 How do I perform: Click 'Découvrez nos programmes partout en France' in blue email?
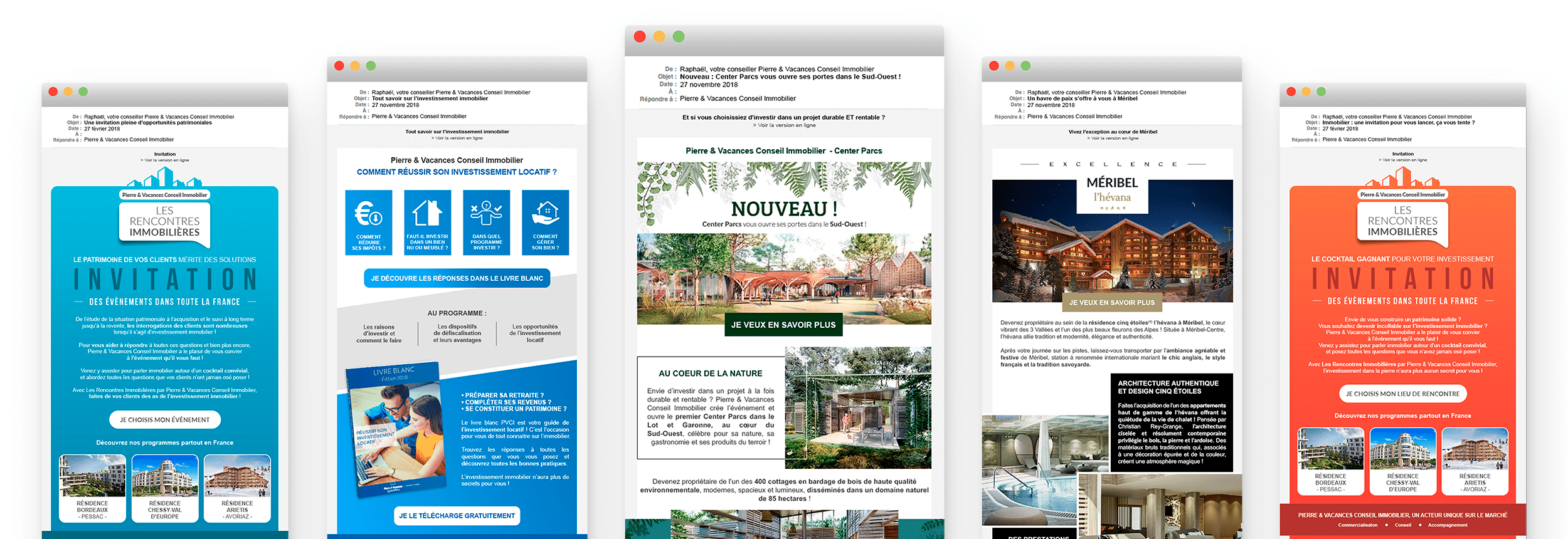(x=165, y=442)
